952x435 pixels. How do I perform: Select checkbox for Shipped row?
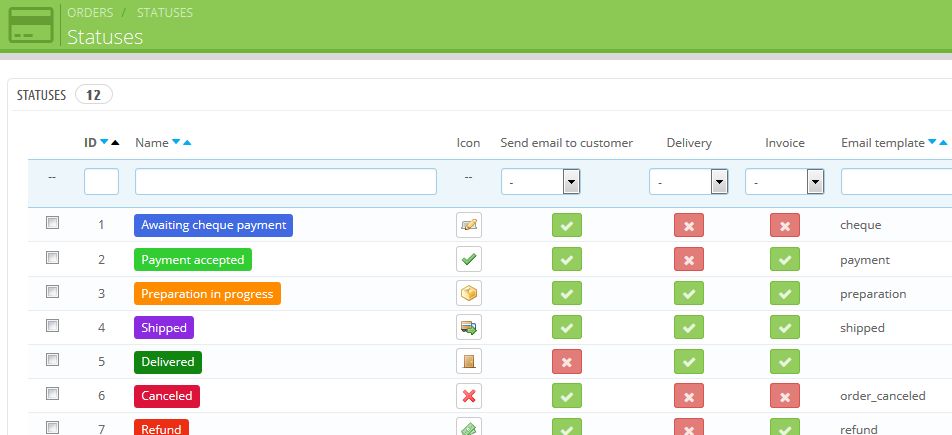click(53, 326)
